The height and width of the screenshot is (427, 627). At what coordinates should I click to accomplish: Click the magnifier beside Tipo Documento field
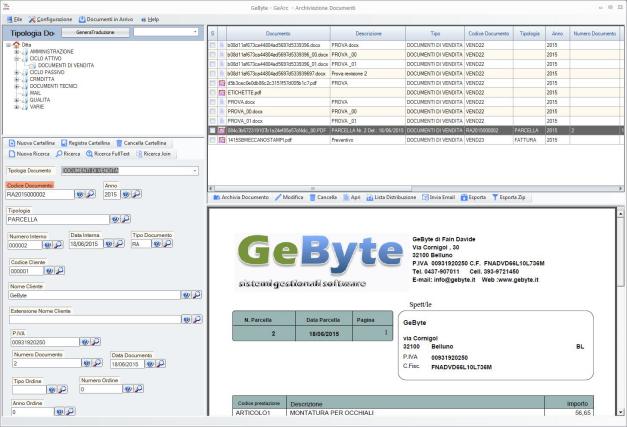point(168,243)
